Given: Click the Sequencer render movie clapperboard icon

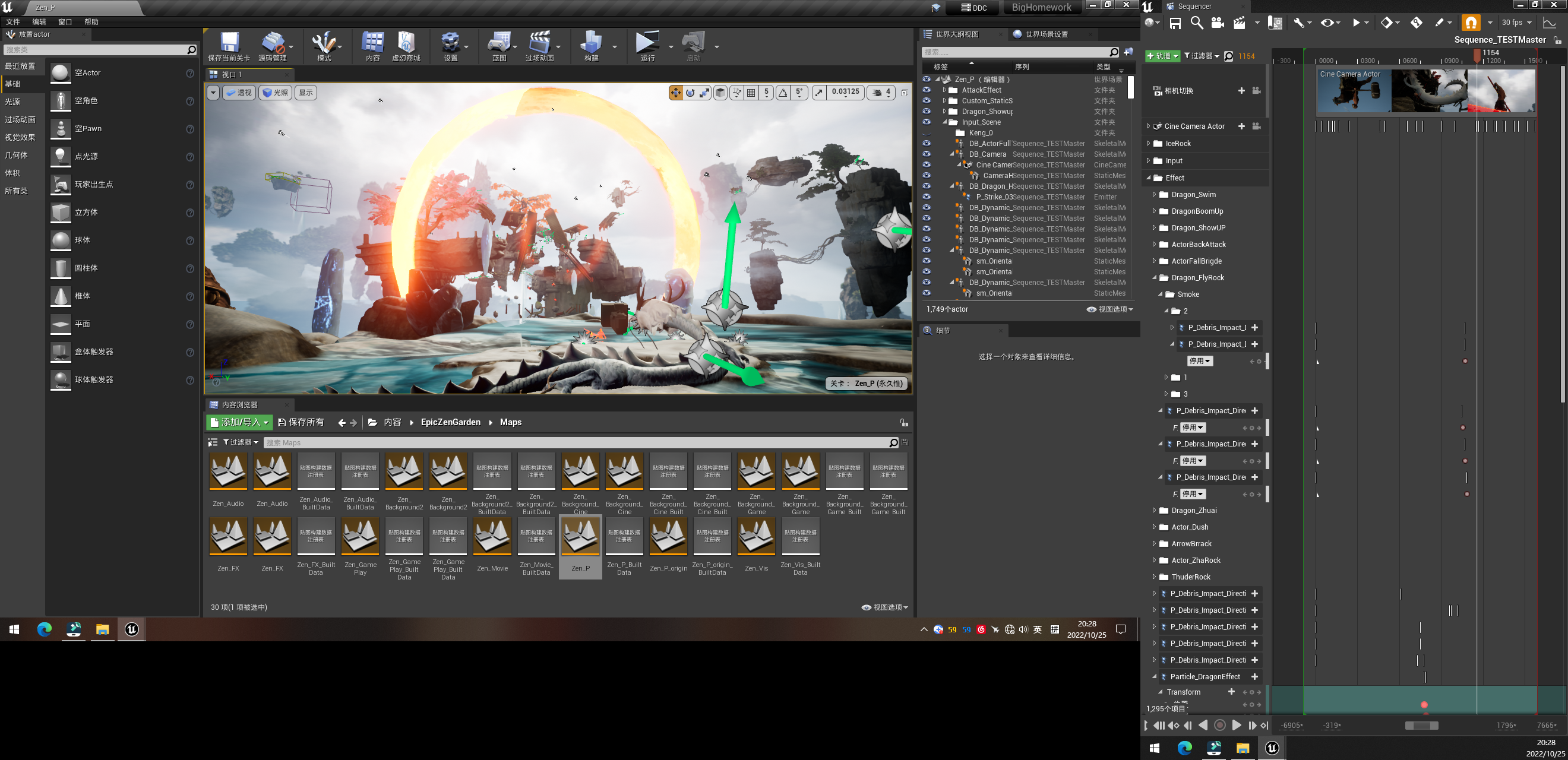Looking at the screenshot, I should coord(1240,23).
